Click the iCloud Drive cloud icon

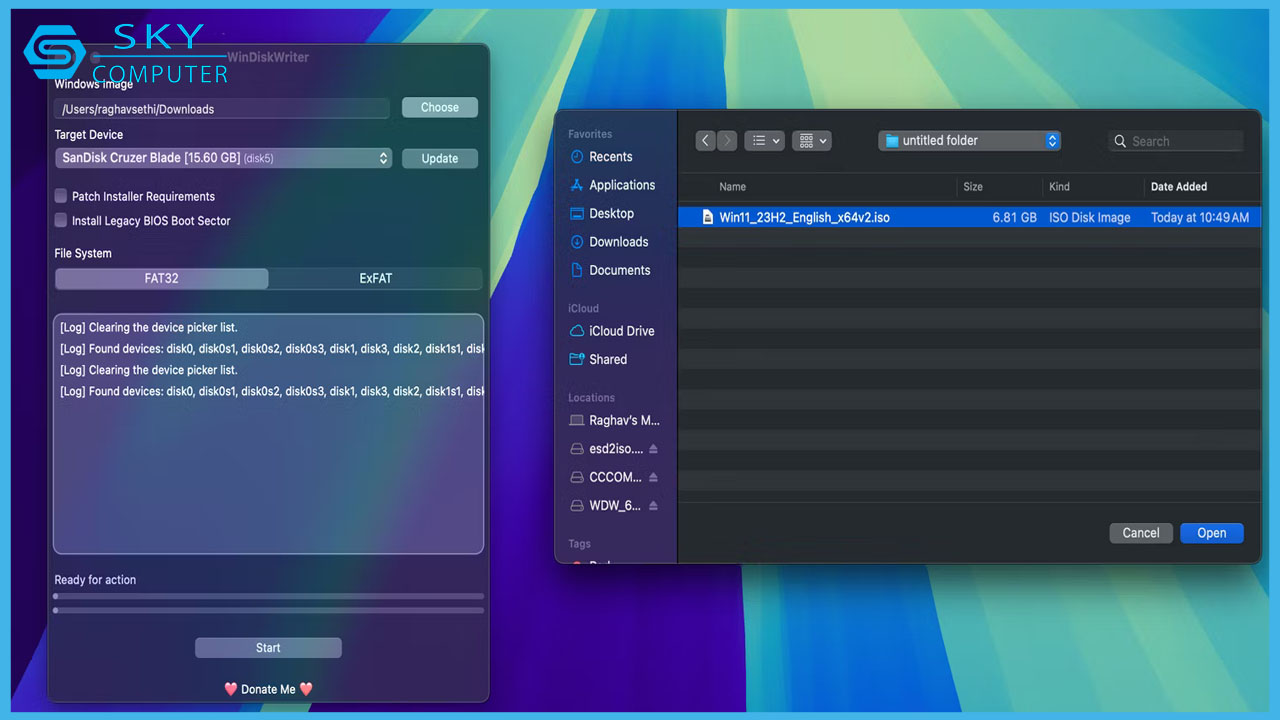point(577,331)
